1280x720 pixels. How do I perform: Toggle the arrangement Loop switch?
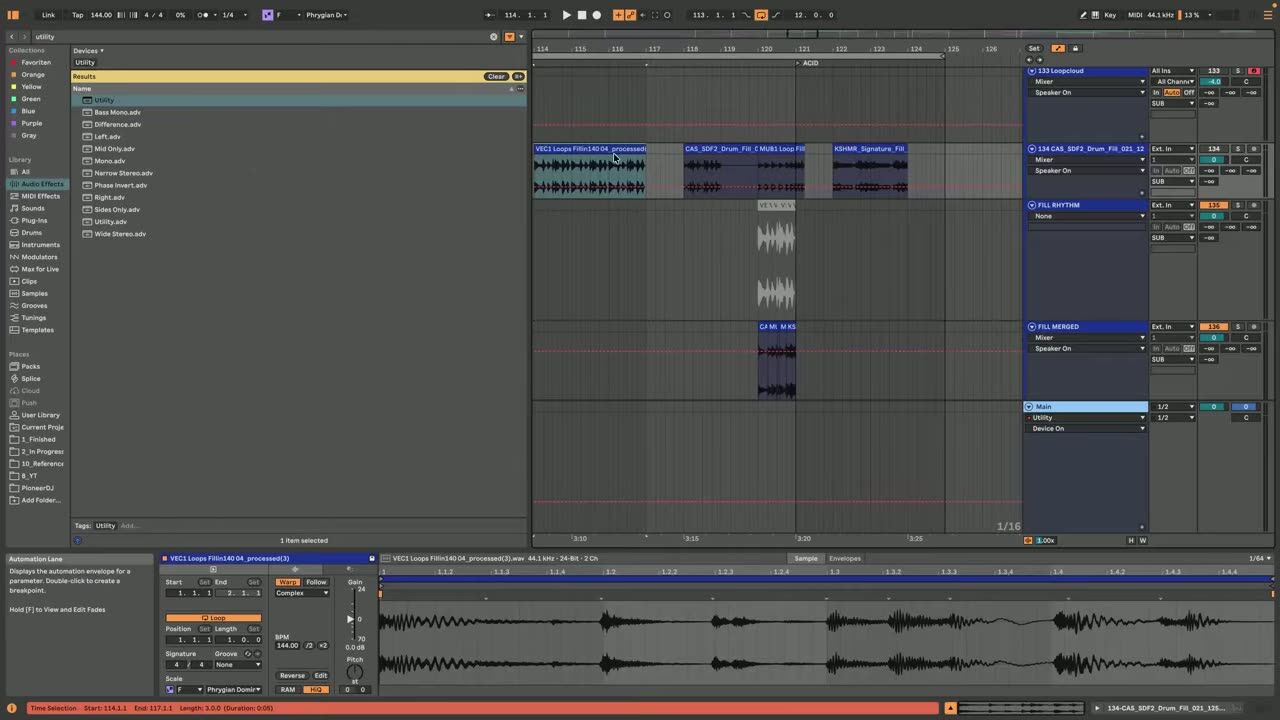tap(761, 15)
